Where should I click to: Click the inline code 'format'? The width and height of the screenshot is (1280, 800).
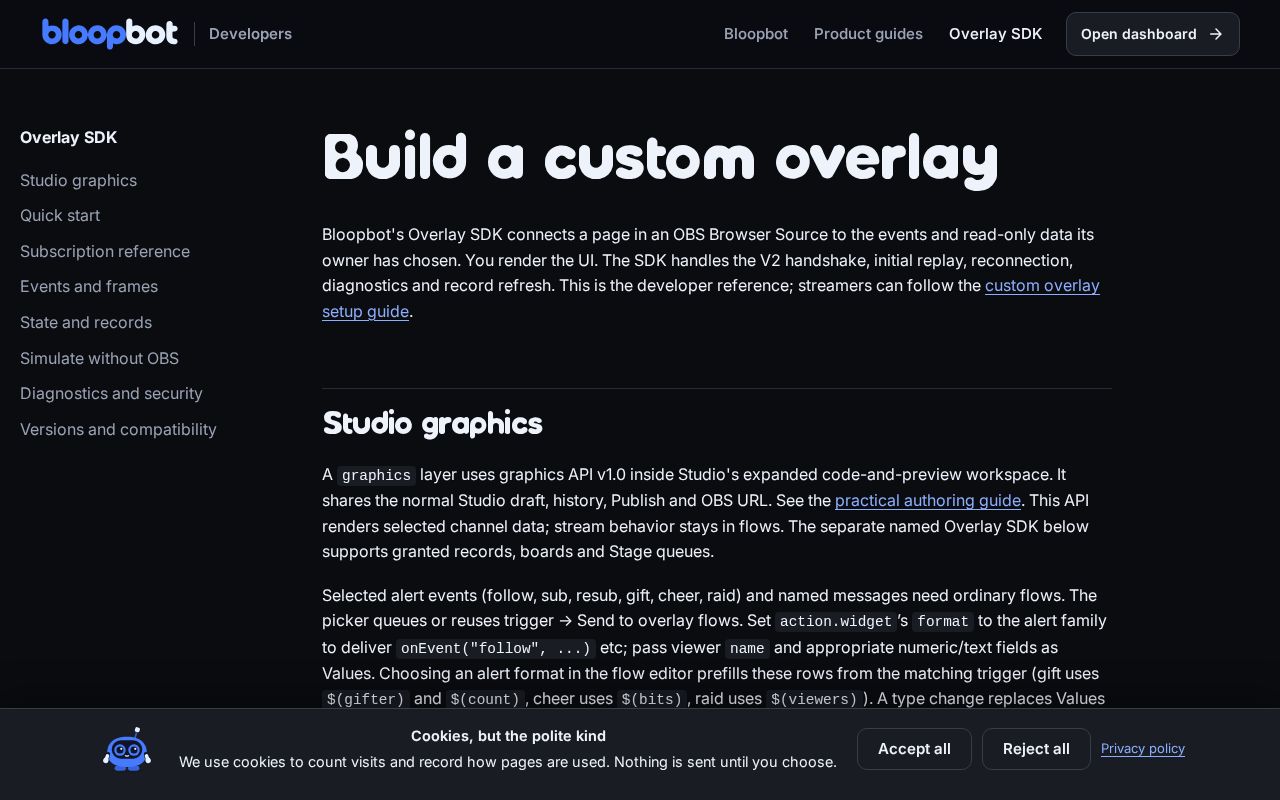[943, 621]
